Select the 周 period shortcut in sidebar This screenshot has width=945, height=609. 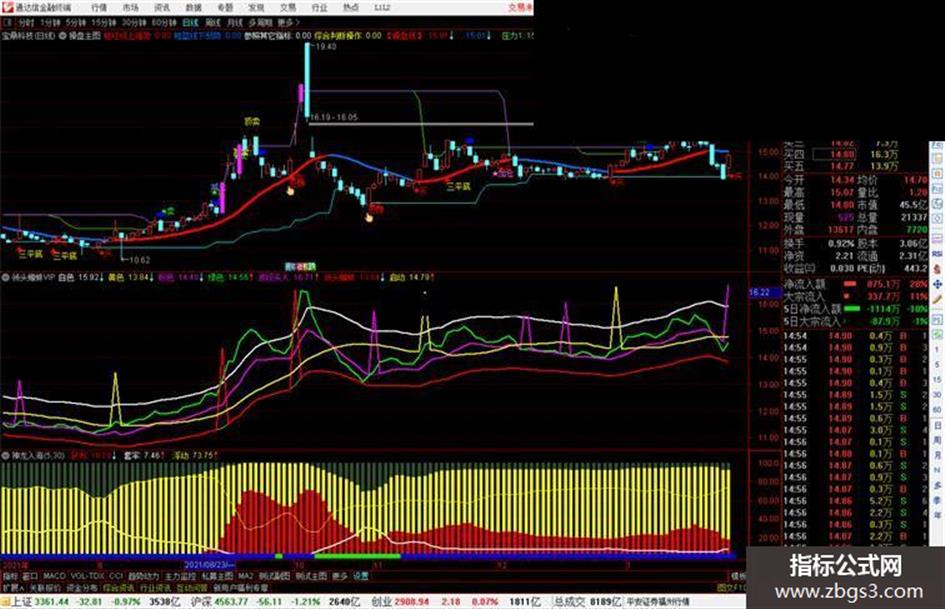(x=937, y=441)
